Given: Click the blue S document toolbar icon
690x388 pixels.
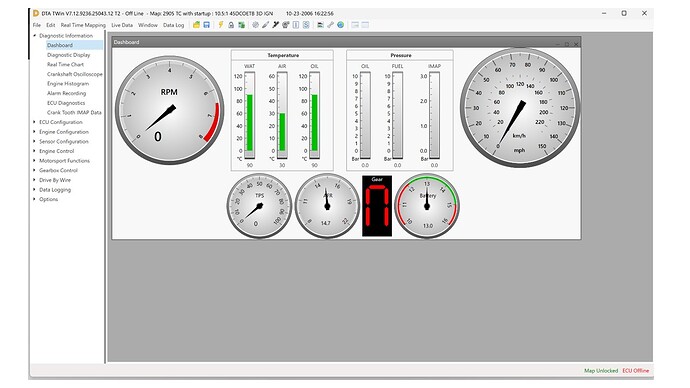Looking at the screenshot, I should point(306,25).
